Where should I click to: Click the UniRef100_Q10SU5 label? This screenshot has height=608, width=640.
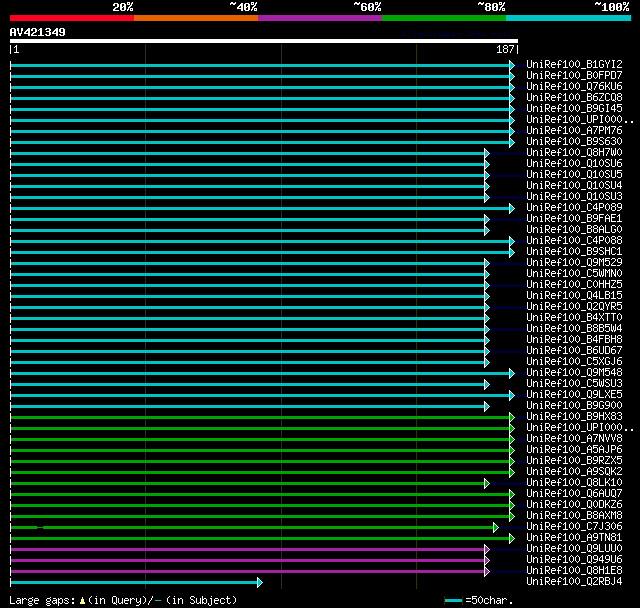tap(574, 175)
